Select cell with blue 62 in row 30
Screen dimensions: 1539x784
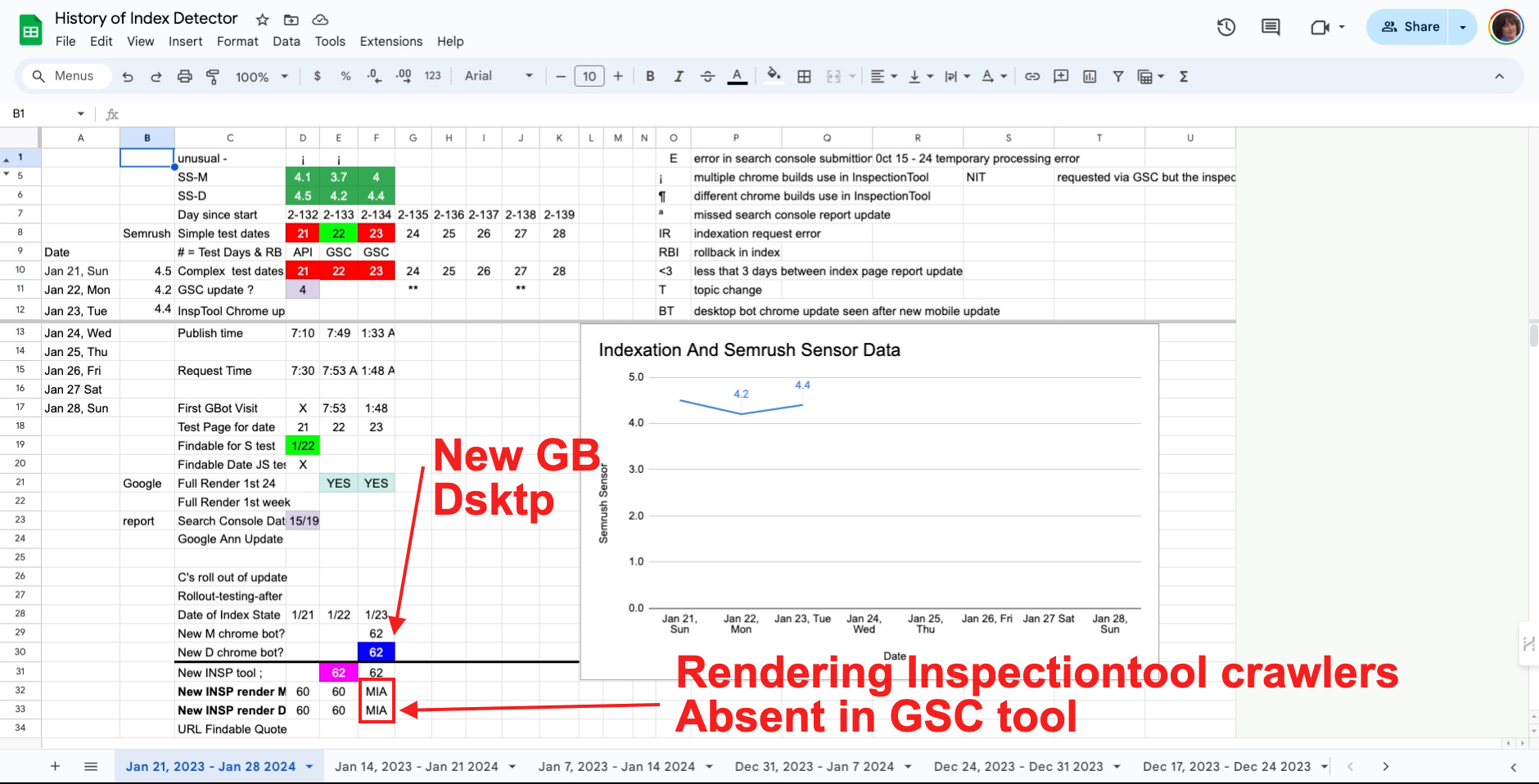[377, 652]
